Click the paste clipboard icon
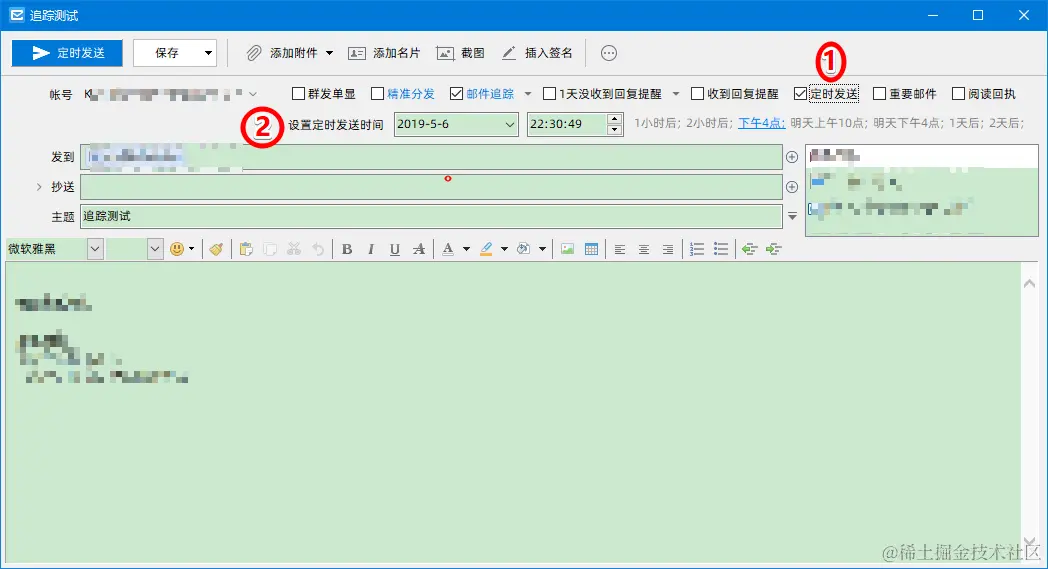The height and width of the screenshot is (569, 1048). click(246, 249)
